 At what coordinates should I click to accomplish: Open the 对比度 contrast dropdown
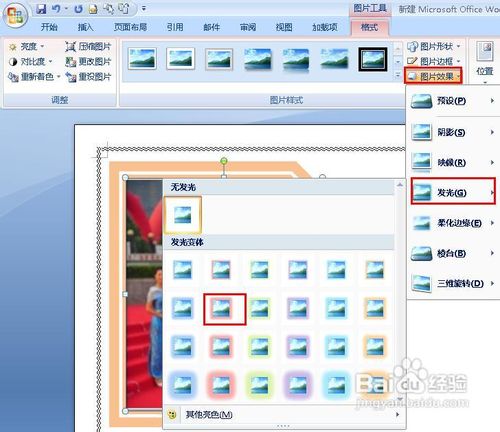coord(31,62)
